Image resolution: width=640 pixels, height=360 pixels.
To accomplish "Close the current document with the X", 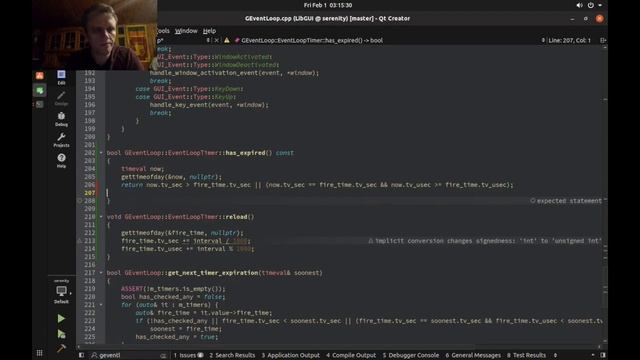I will 217,40.
